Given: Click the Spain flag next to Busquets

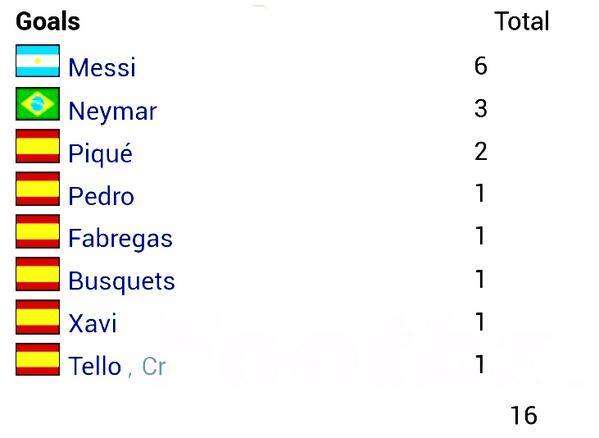Looking at the screenshot, I should tap(38, 275).
